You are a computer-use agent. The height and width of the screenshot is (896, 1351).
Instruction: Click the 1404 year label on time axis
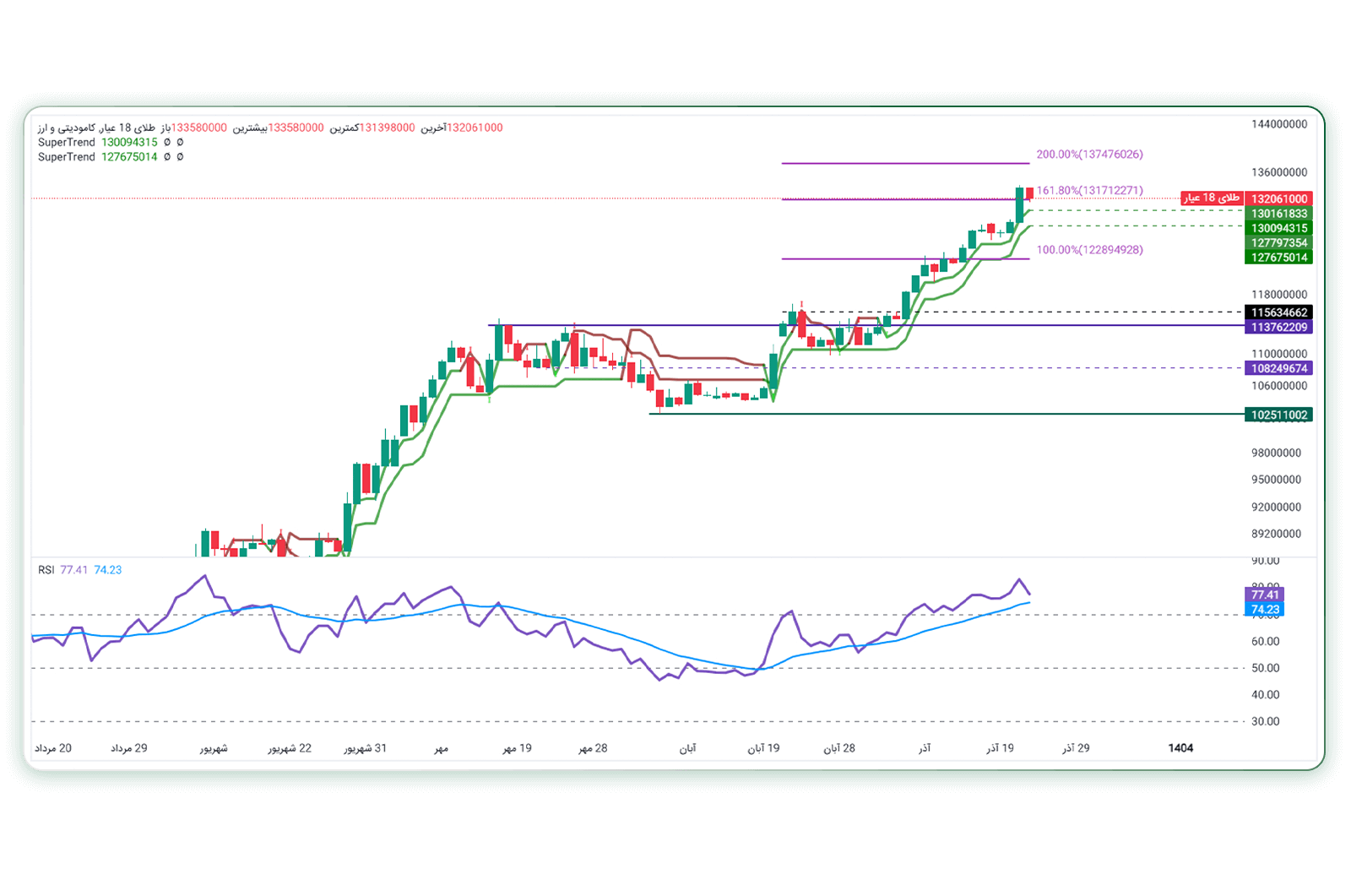1180,748
